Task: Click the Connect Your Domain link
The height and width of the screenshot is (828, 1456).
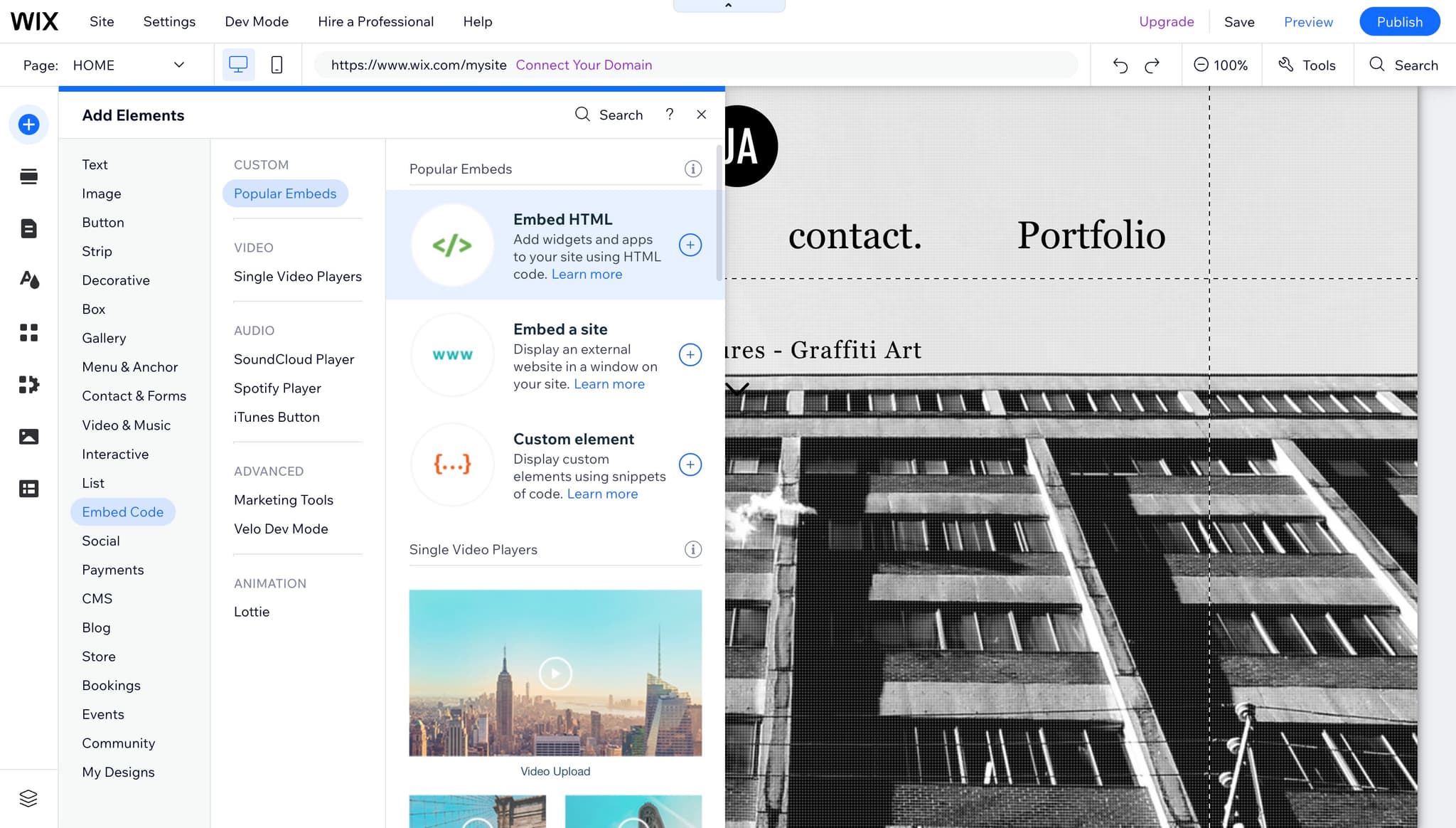Action: pos(584,65)
